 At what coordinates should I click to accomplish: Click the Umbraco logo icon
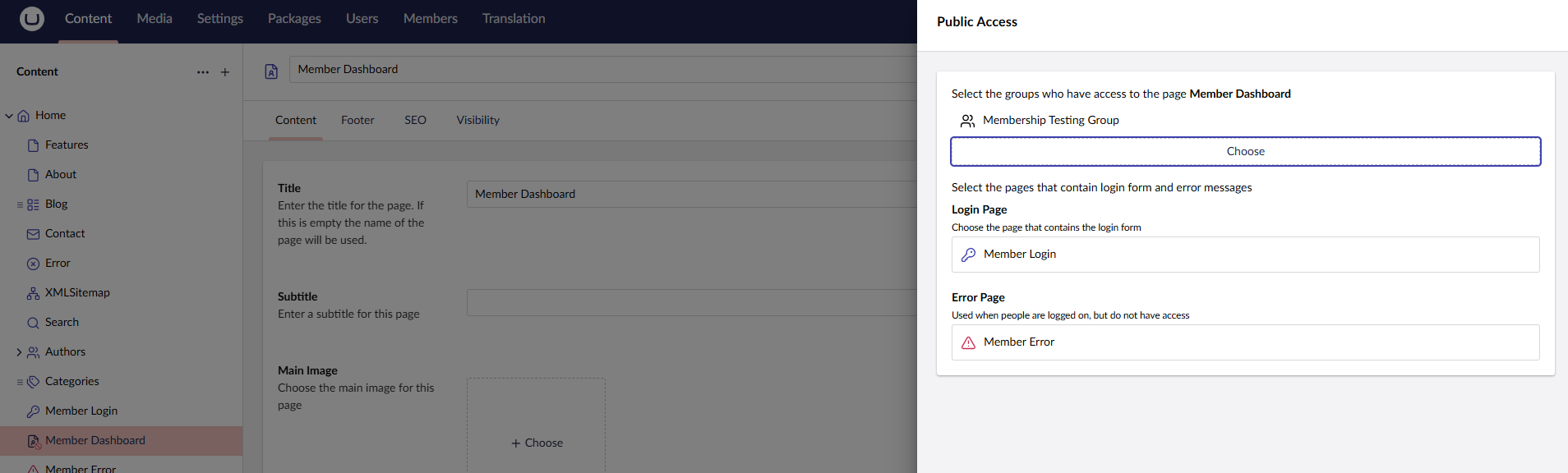[32, 18]
